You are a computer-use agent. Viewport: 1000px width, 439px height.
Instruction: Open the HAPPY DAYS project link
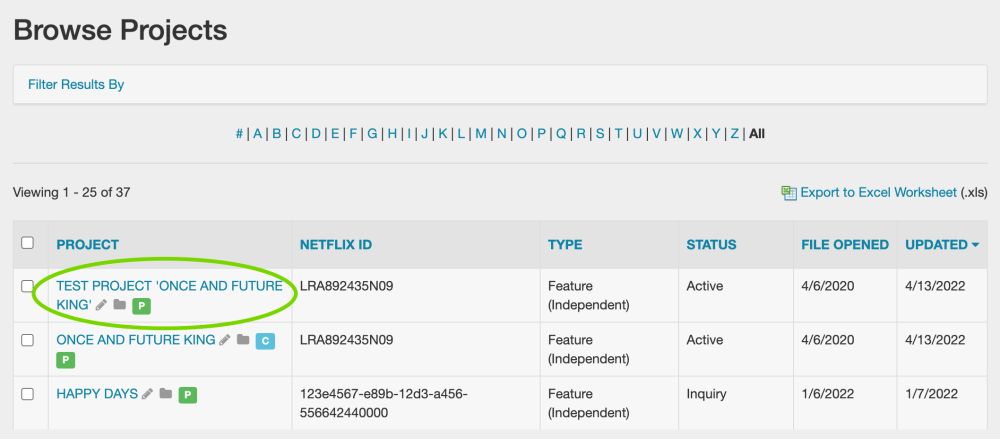coord(97,394)
